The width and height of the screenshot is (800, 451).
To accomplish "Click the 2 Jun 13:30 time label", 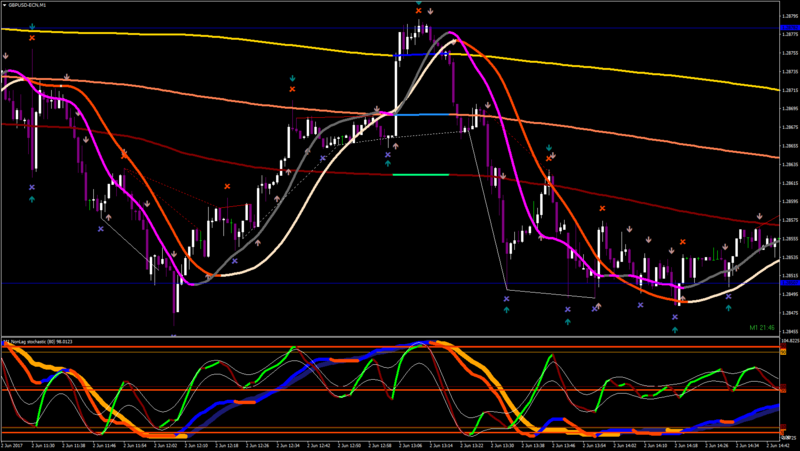I will (501, 445).
